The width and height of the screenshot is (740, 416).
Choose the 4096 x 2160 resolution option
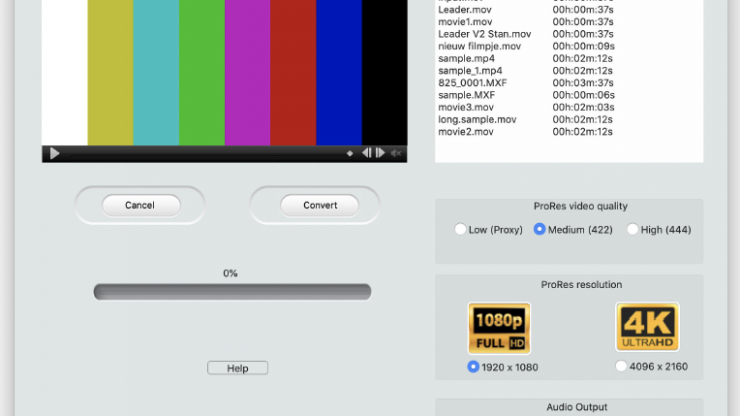pos(622,367)
